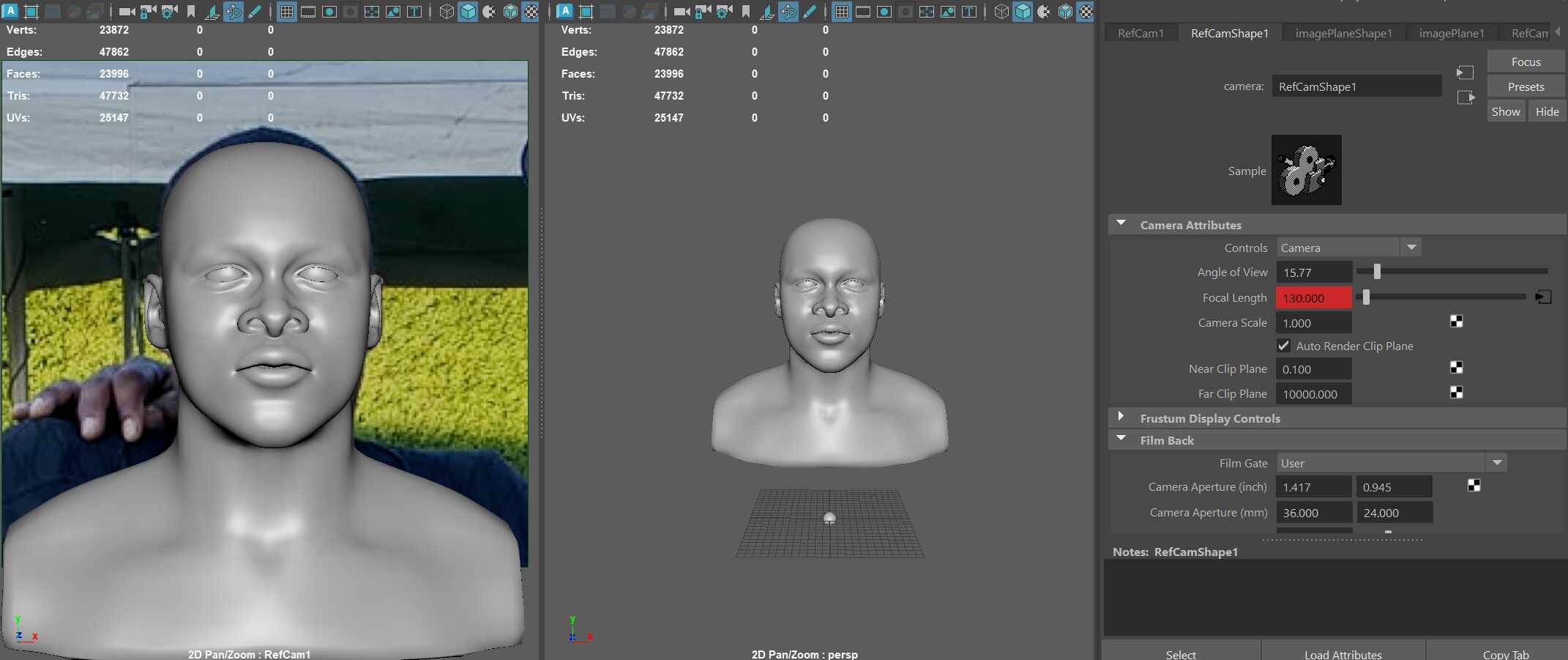The image size is (1568, 660).
Task: Click Grease Pencil icon in persp viewport
Action: tap(810, 12)
